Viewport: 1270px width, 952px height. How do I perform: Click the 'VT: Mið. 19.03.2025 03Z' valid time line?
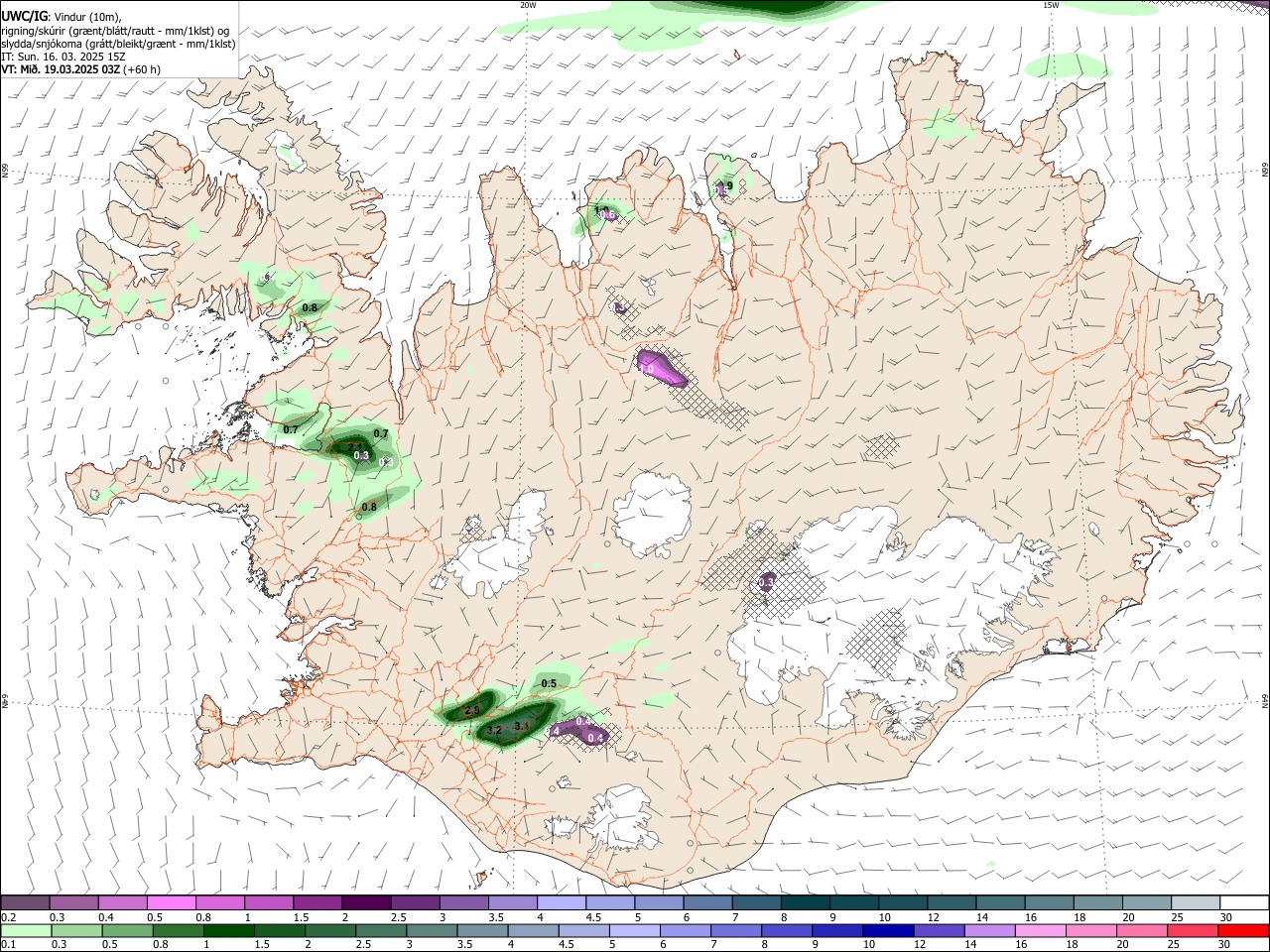(62, 70)
